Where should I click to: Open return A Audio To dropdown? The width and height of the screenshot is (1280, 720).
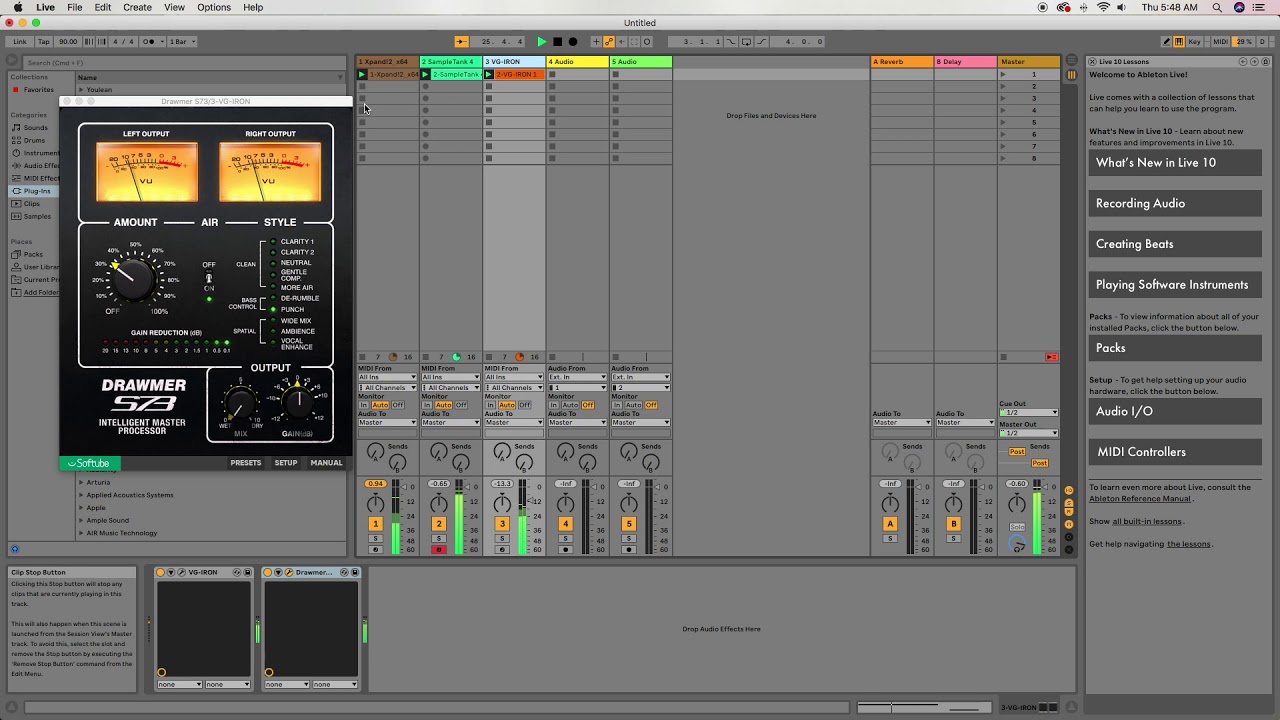click(x=902, y=422)
